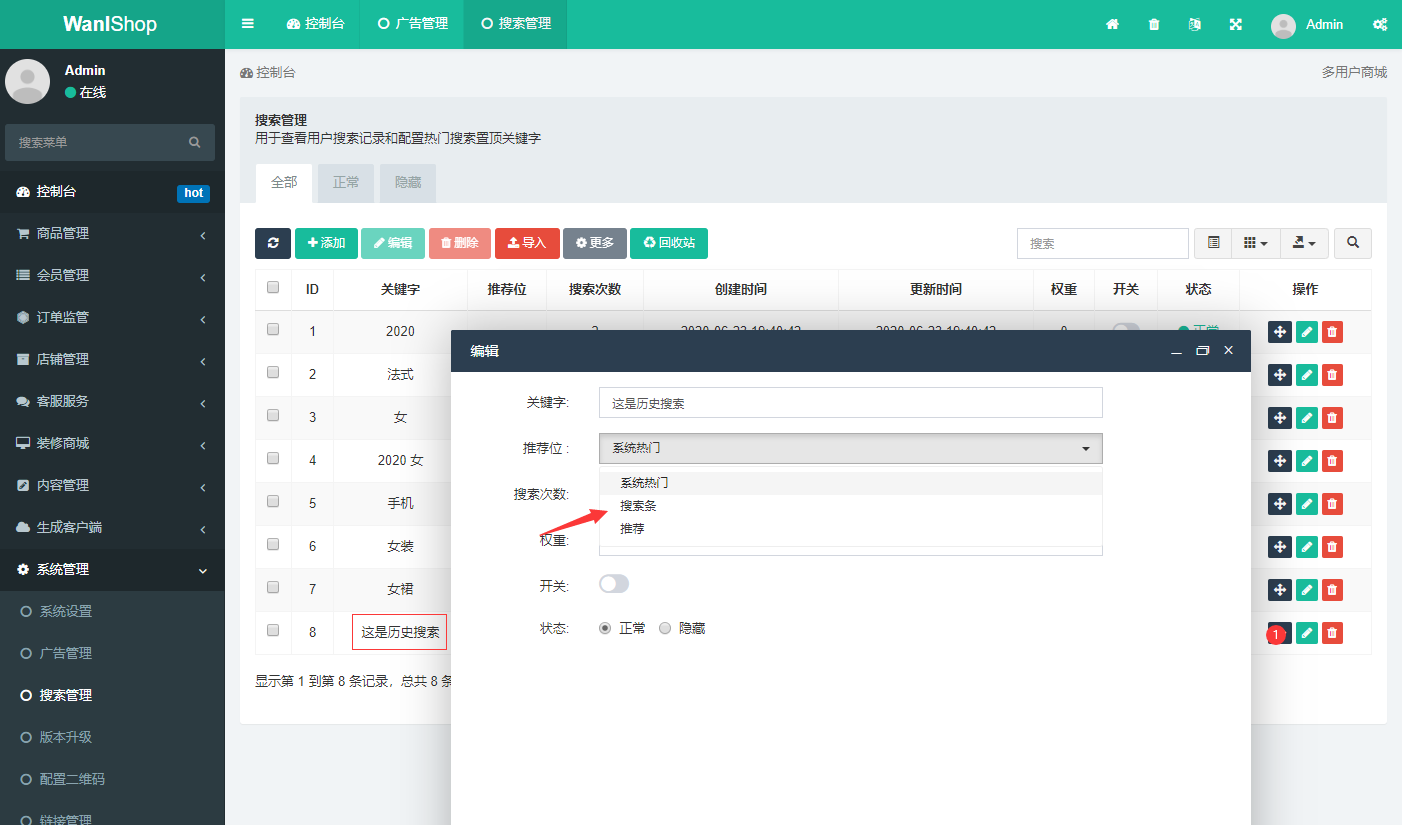The width and height of the screenshot is (1402, 825).
Task: Check the checkbox for row ID 3
Action: 273,416
